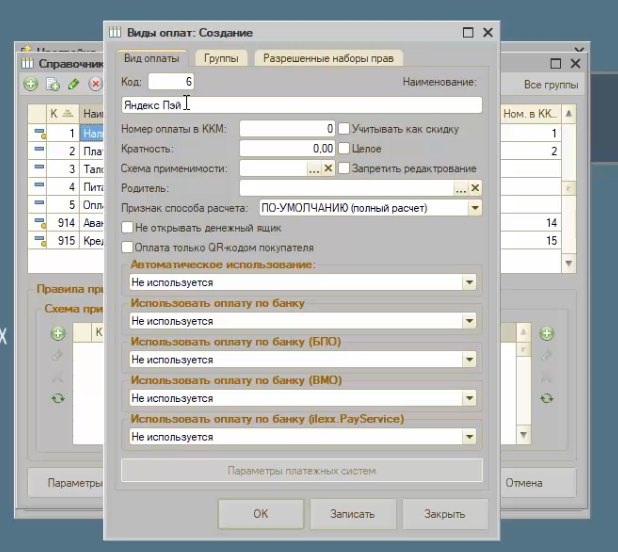Refresh scheme list, left green arrows
618x552 pixels.
pyautogui.click(x=58, y=398)
